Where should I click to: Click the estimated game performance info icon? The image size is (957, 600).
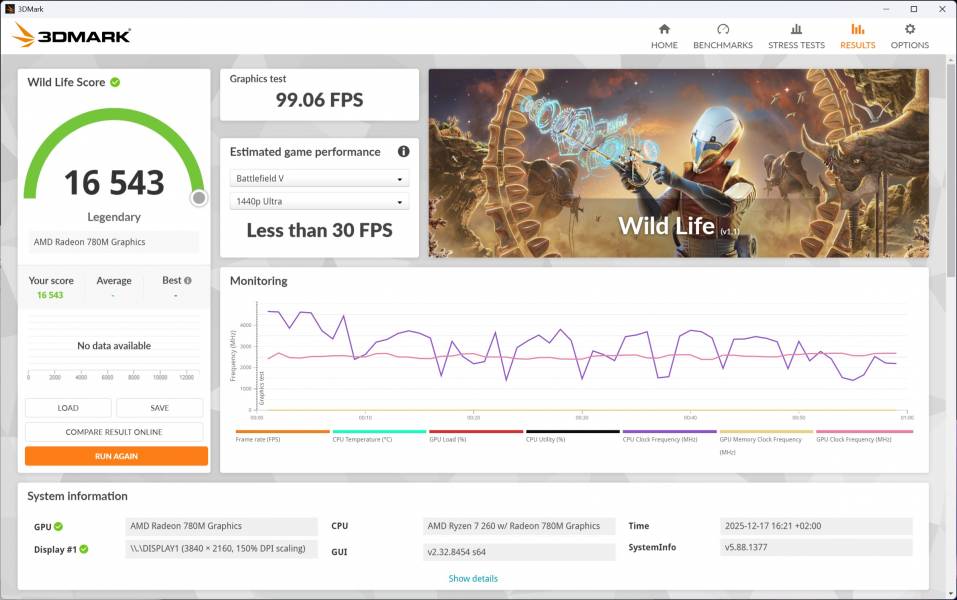point(404,152)
